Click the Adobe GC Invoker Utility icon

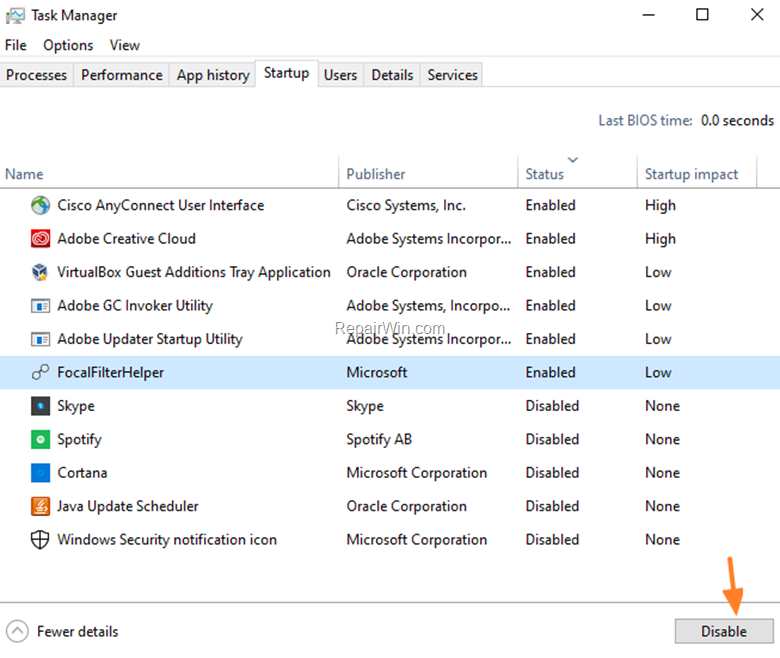point(40,305)
